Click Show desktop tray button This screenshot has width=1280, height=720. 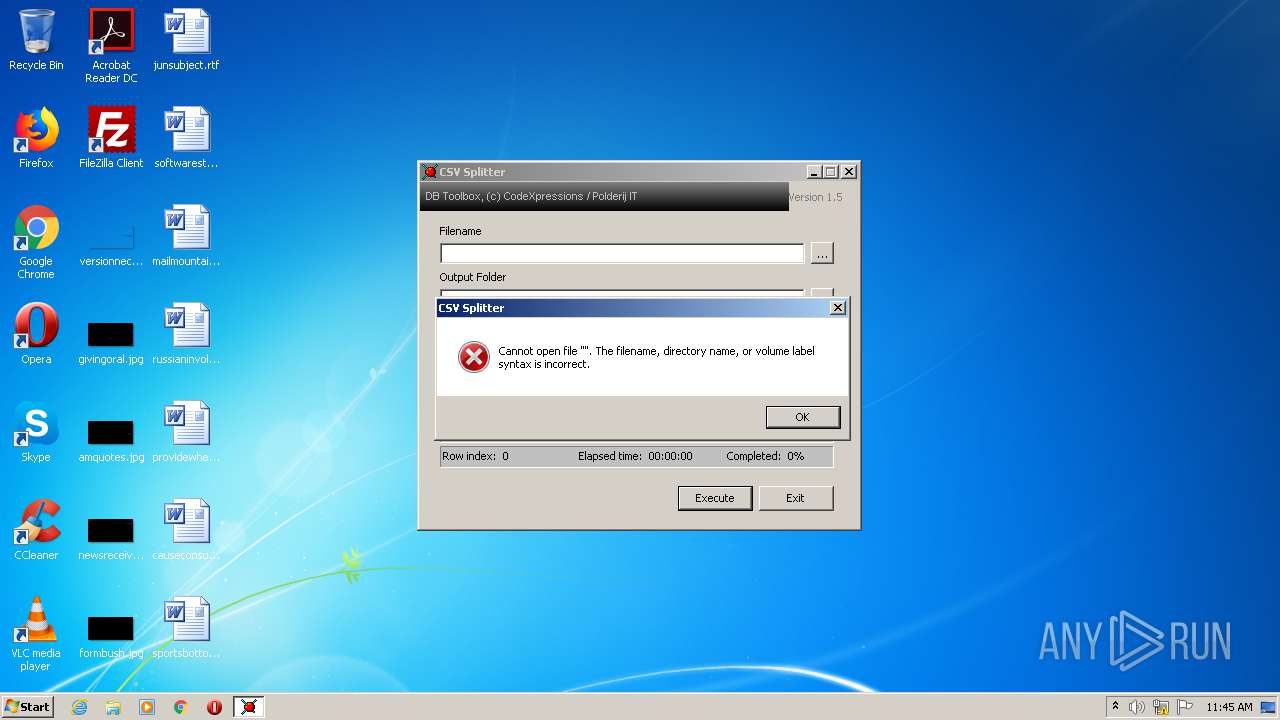[1270, 707]
